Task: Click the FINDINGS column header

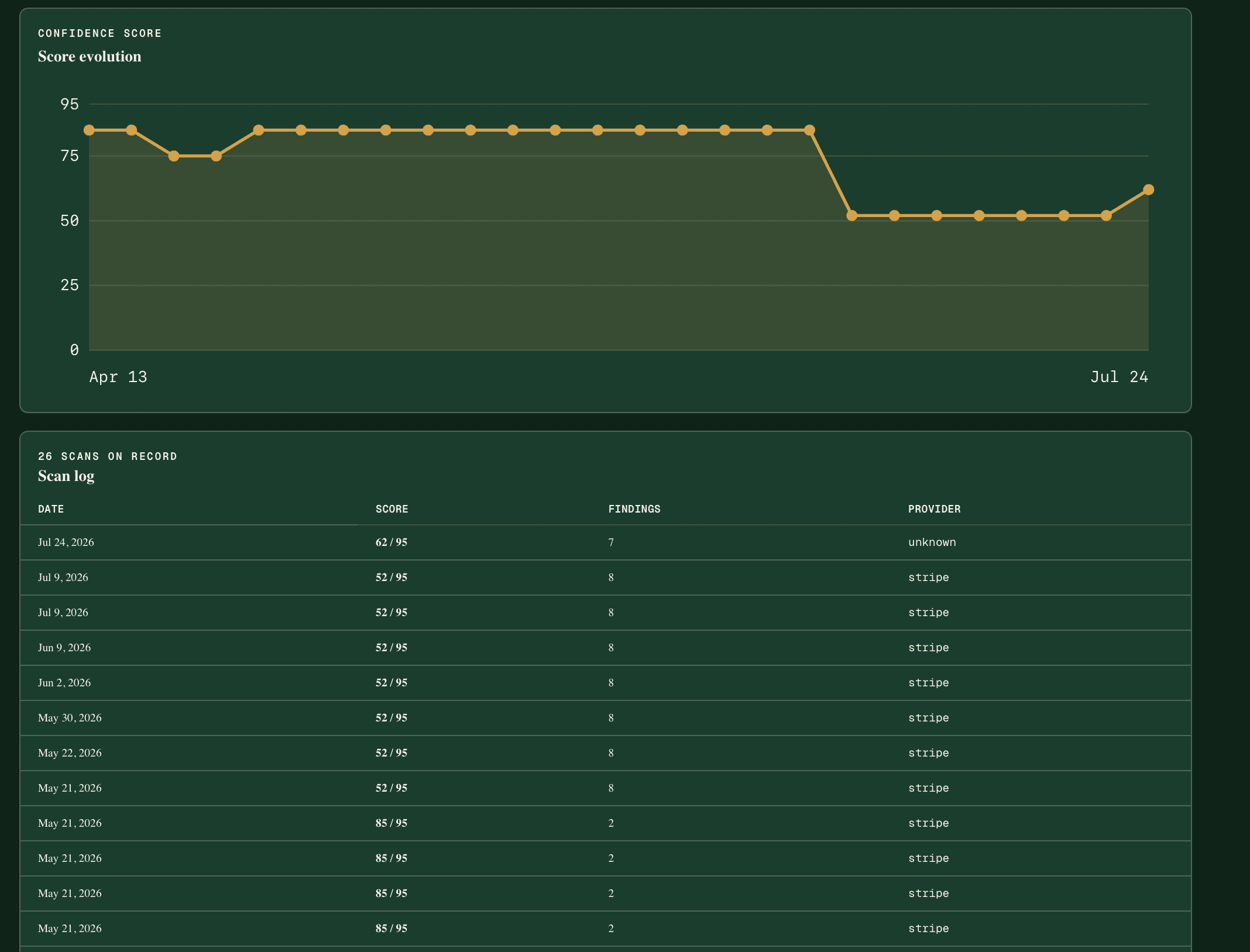Action: coord(634,509)
